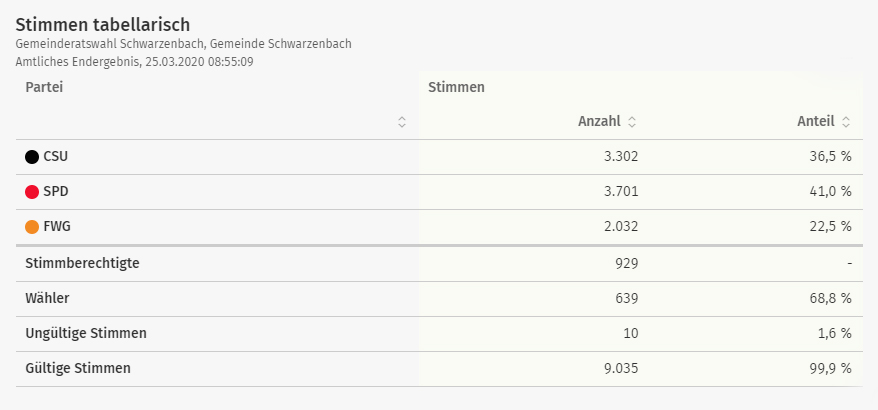Click the black CSU color dot
Image resolution: width=878 pixels, height=410 pixels.
coord(32,157)
